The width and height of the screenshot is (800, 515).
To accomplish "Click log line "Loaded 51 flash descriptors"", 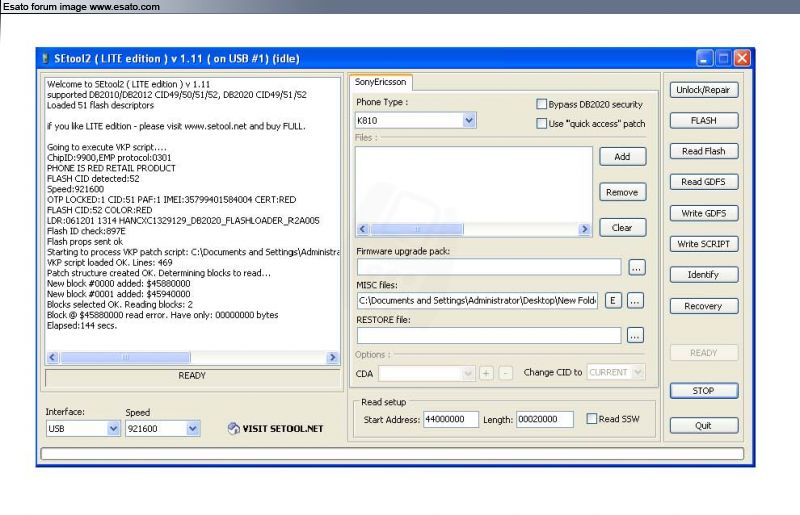I will pos(100,105).
